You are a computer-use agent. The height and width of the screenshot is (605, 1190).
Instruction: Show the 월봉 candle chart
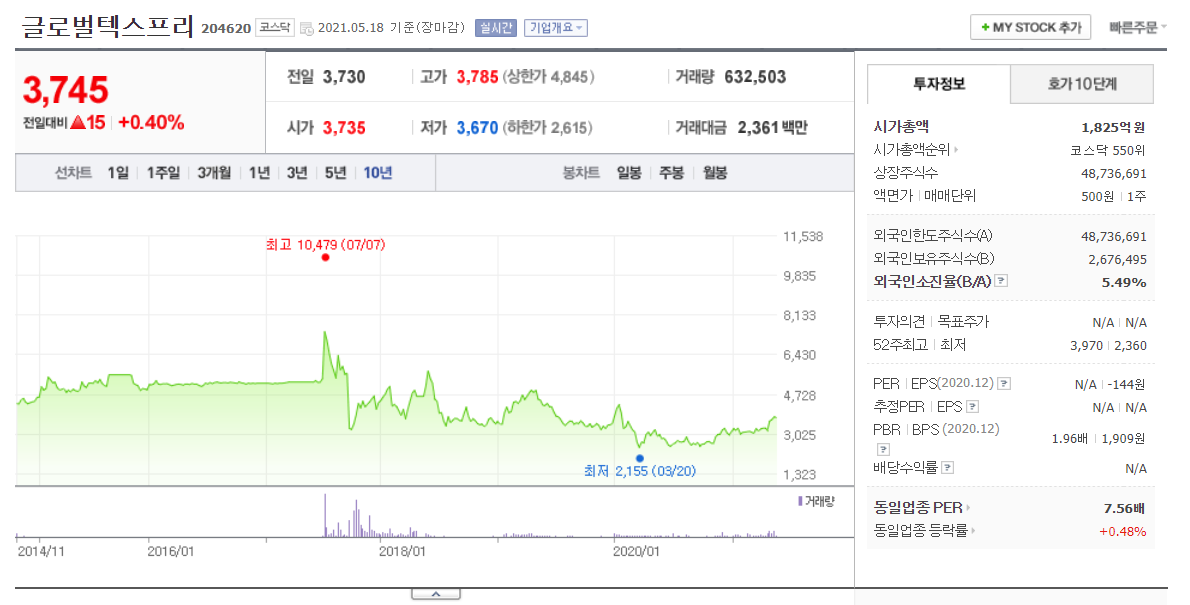(x=715, y=173)
